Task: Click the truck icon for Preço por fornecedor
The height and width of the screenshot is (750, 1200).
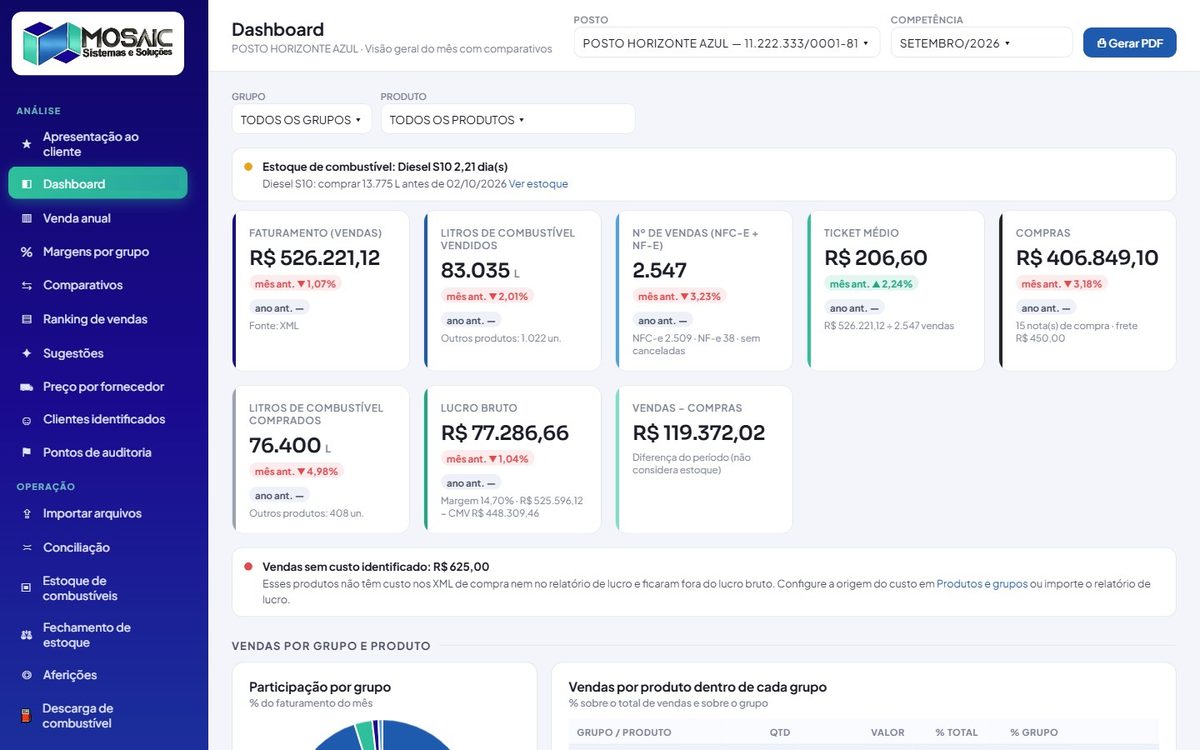Action: tap(27, 386)
